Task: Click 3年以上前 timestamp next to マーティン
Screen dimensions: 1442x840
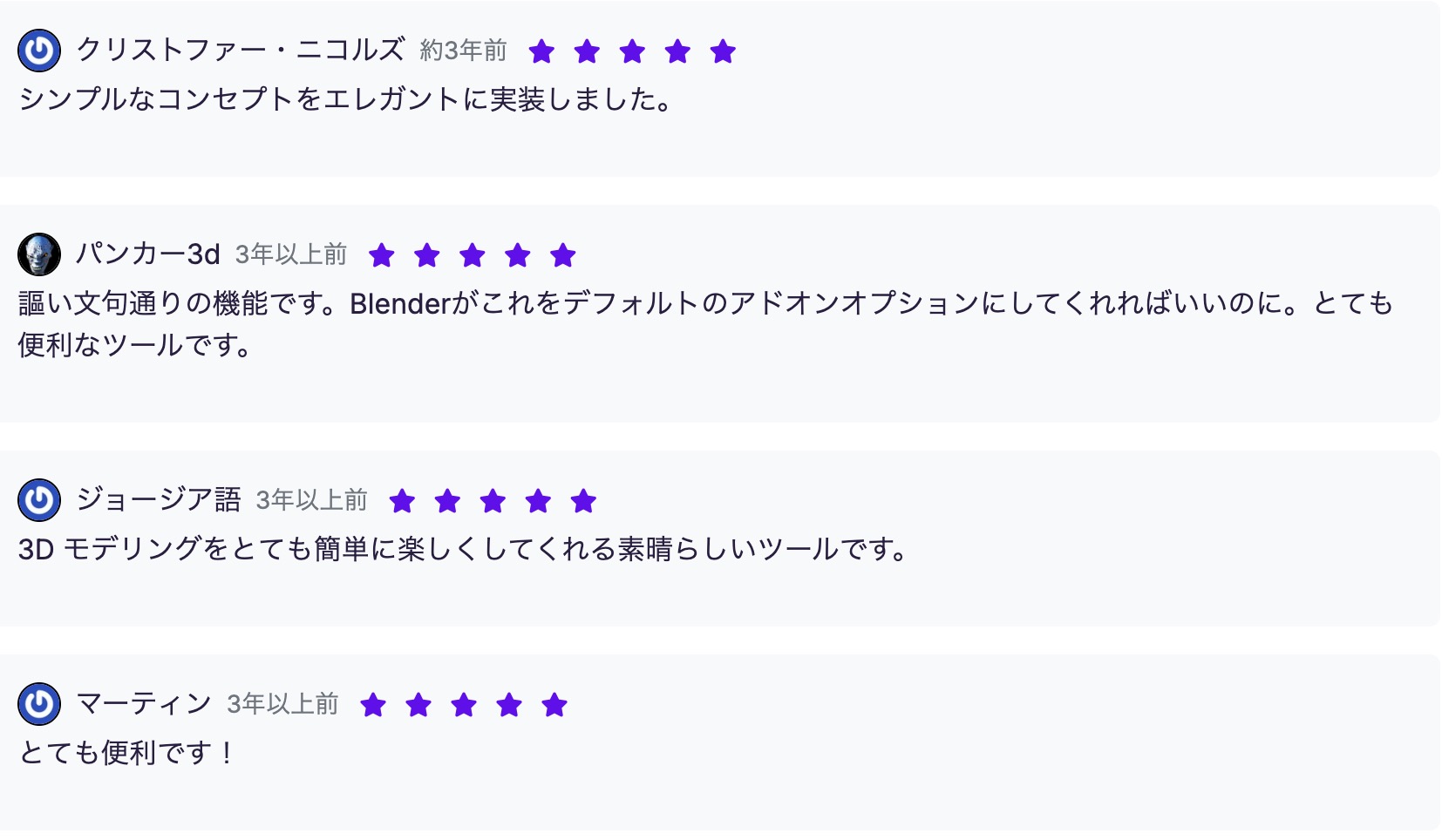Action: [x=282, y=704]
